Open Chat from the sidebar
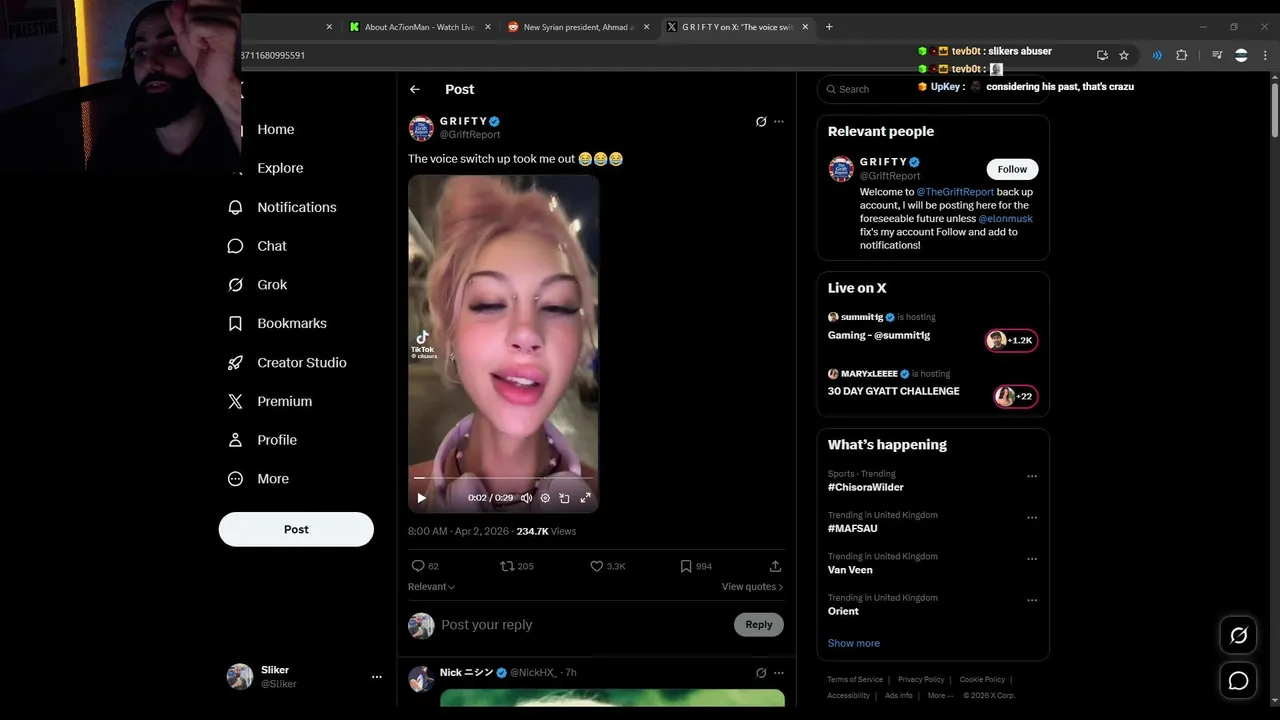This screenshot has height=720, width=1280. pos(257,246)
